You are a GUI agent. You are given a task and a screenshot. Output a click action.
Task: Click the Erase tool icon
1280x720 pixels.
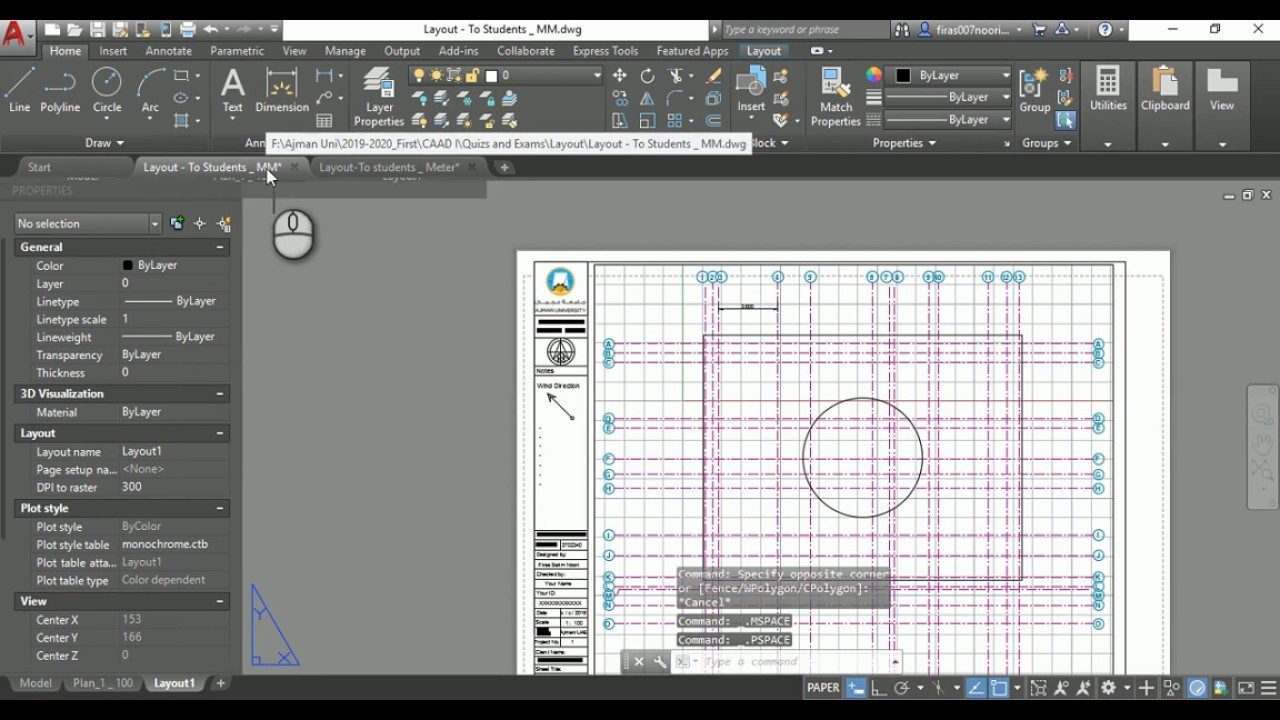[713, 76]
